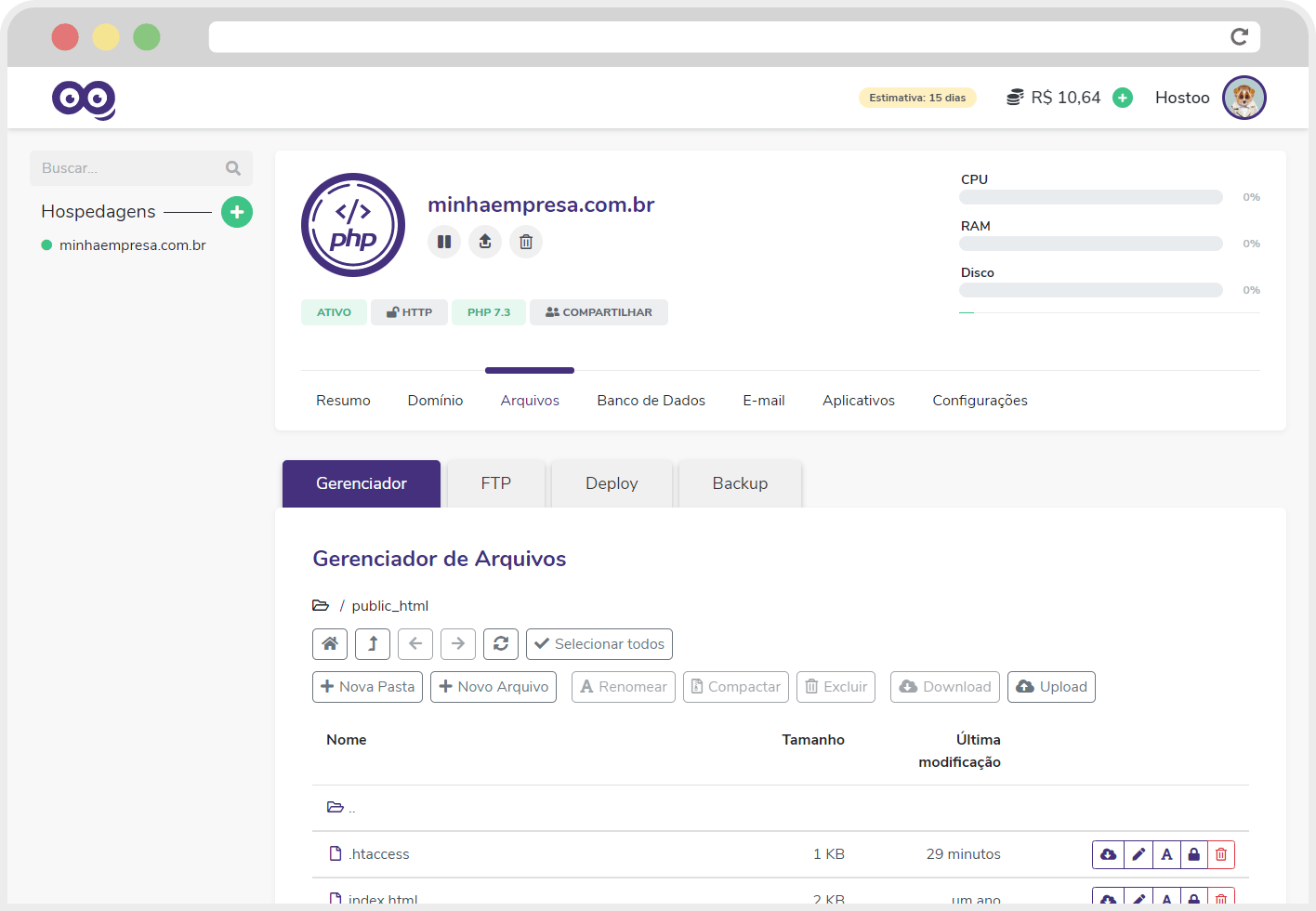Edit .htaccess with pencil icon
The image size is (1316, 911).
click(x=1138, y=854)
